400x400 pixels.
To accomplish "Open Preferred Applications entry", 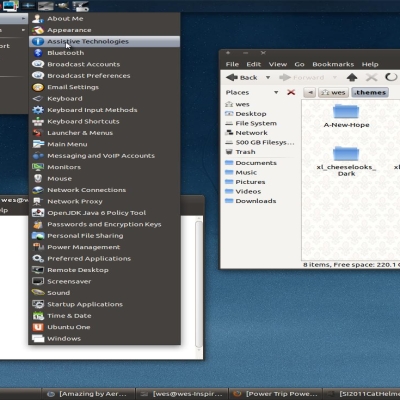I will click(104, 259).
